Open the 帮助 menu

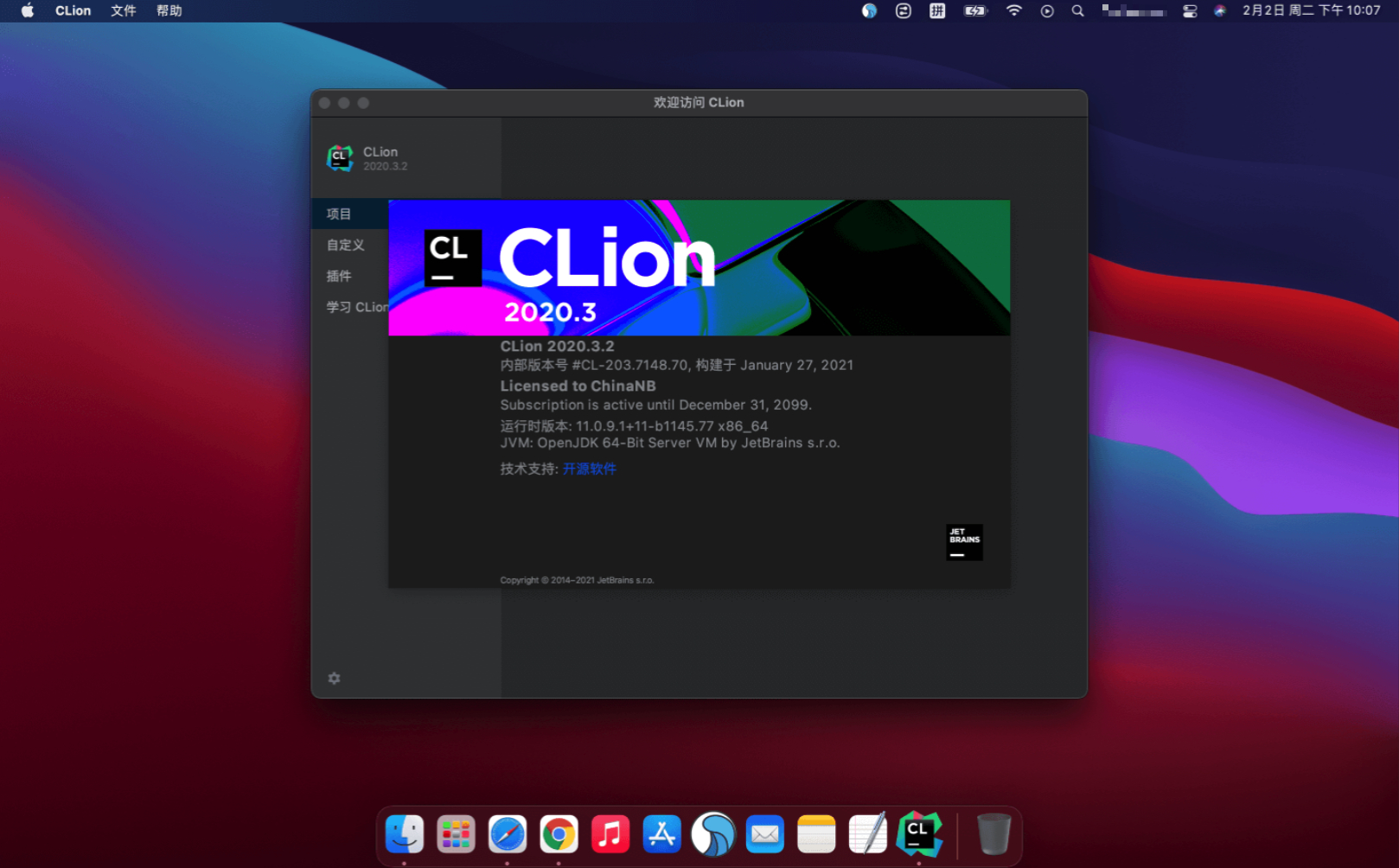tap(169, 10)
